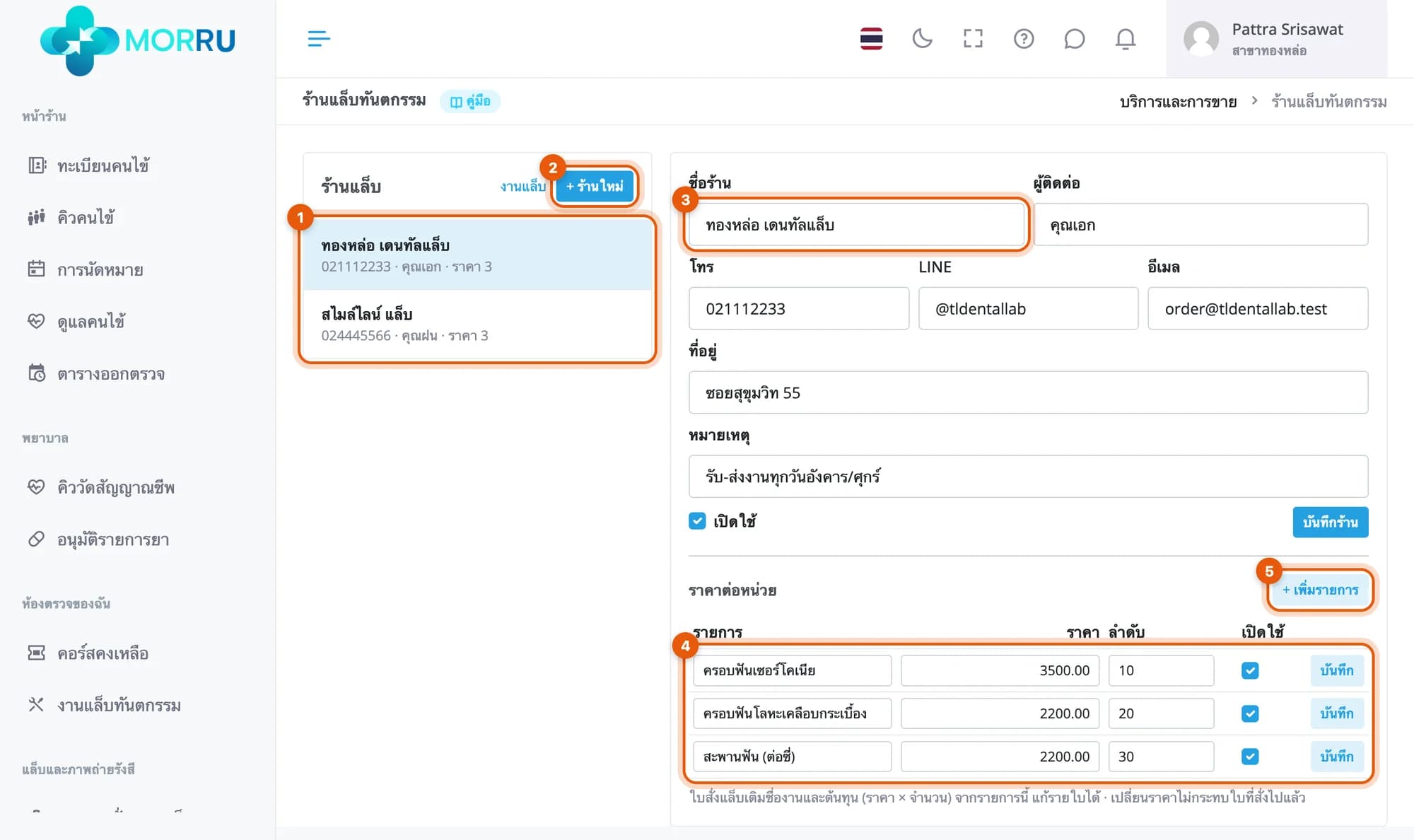Show notifications bell icon
The image size is (1414, 840).
pyautogui.click(x=1125, y=38)
